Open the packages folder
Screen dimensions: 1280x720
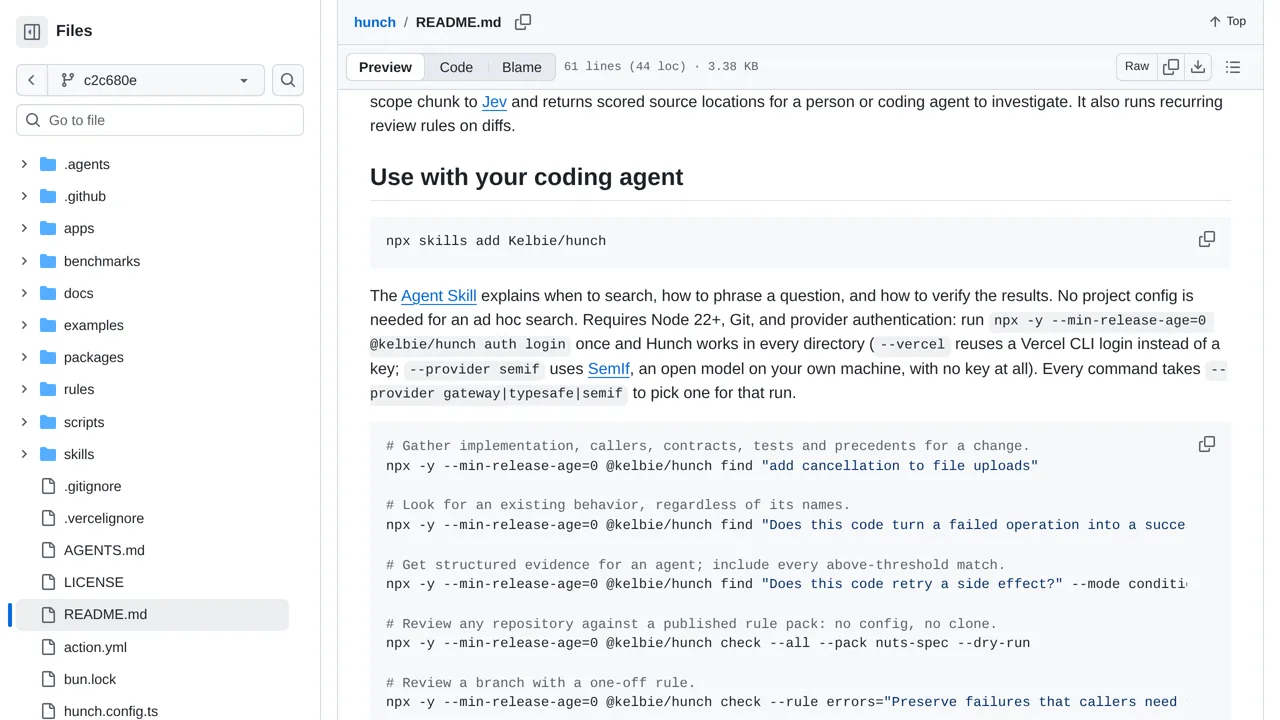coord(94,357)
